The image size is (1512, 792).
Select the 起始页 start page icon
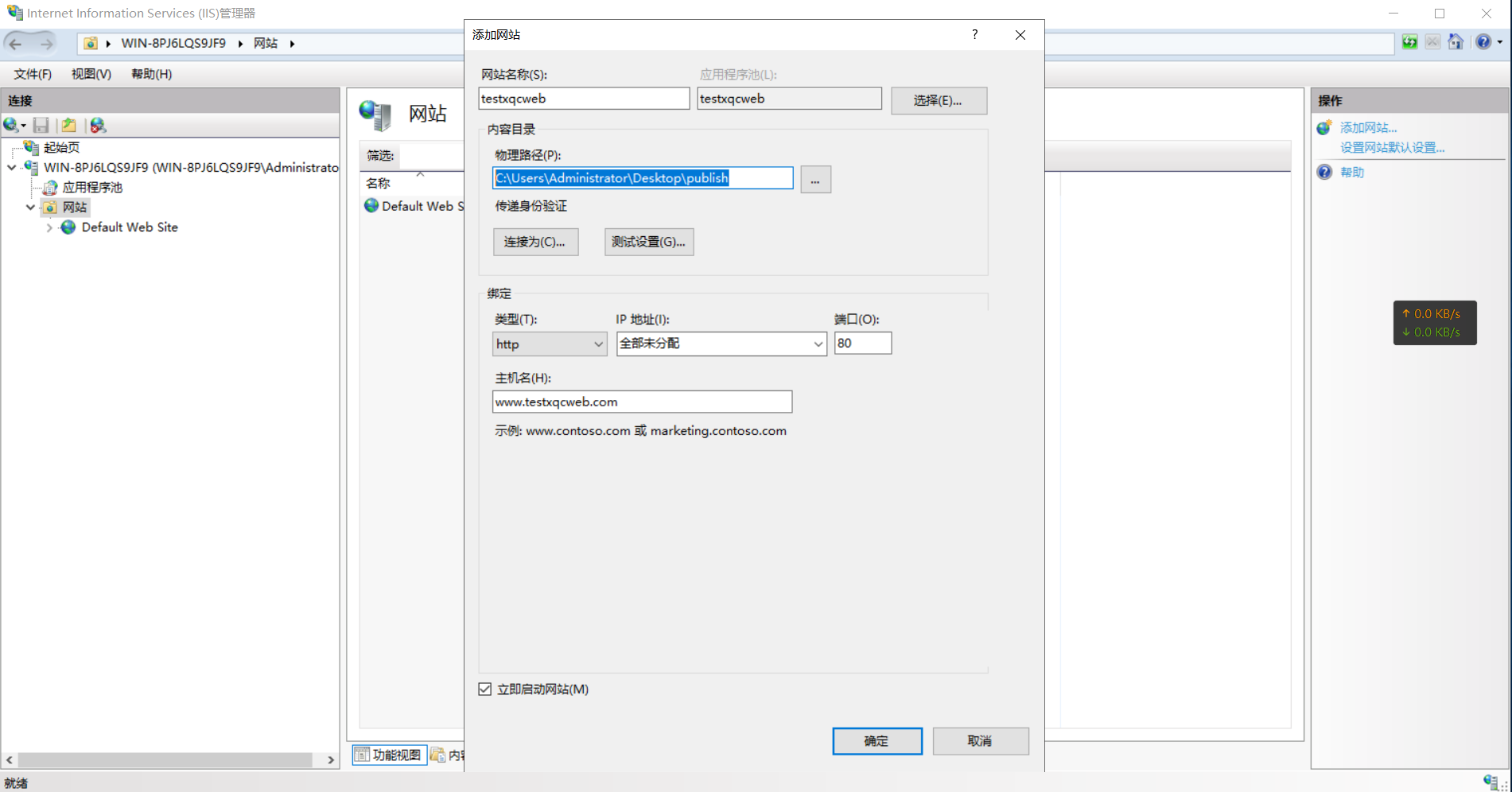coord(32,147)
